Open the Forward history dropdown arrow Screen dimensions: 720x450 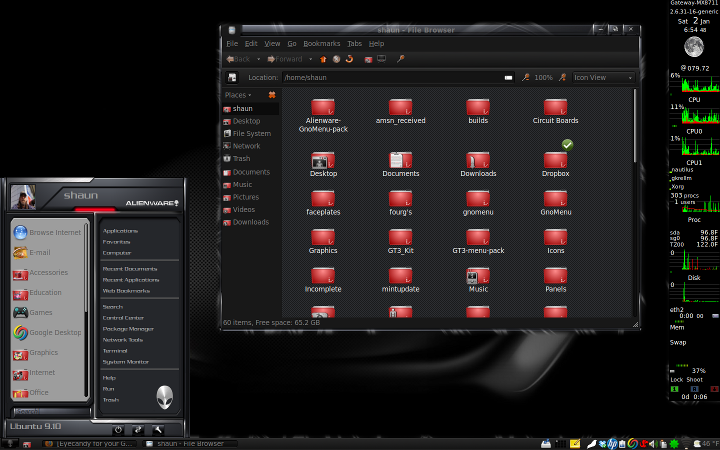click(x=310, y=59)
